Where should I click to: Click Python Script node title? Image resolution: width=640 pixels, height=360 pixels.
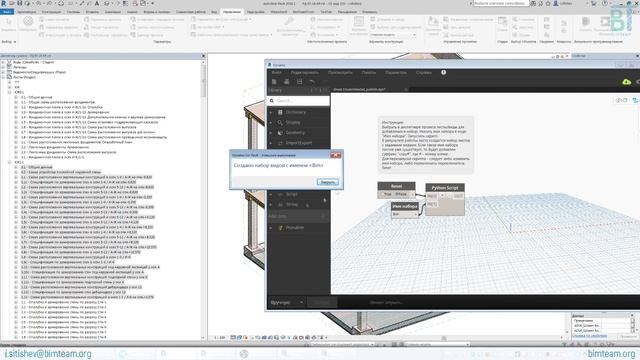tap(445, 188)
